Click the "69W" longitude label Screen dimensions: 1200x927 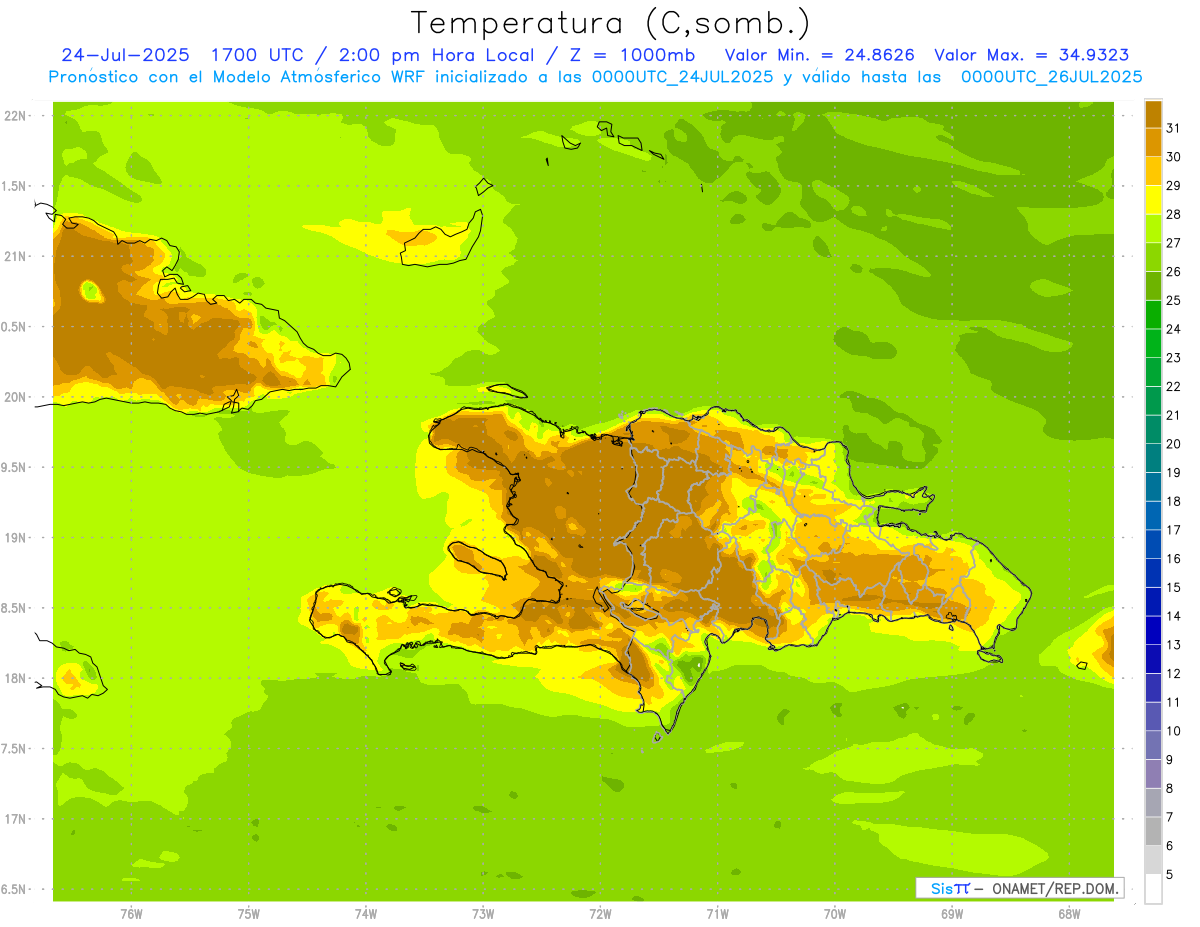click(952, 914)
